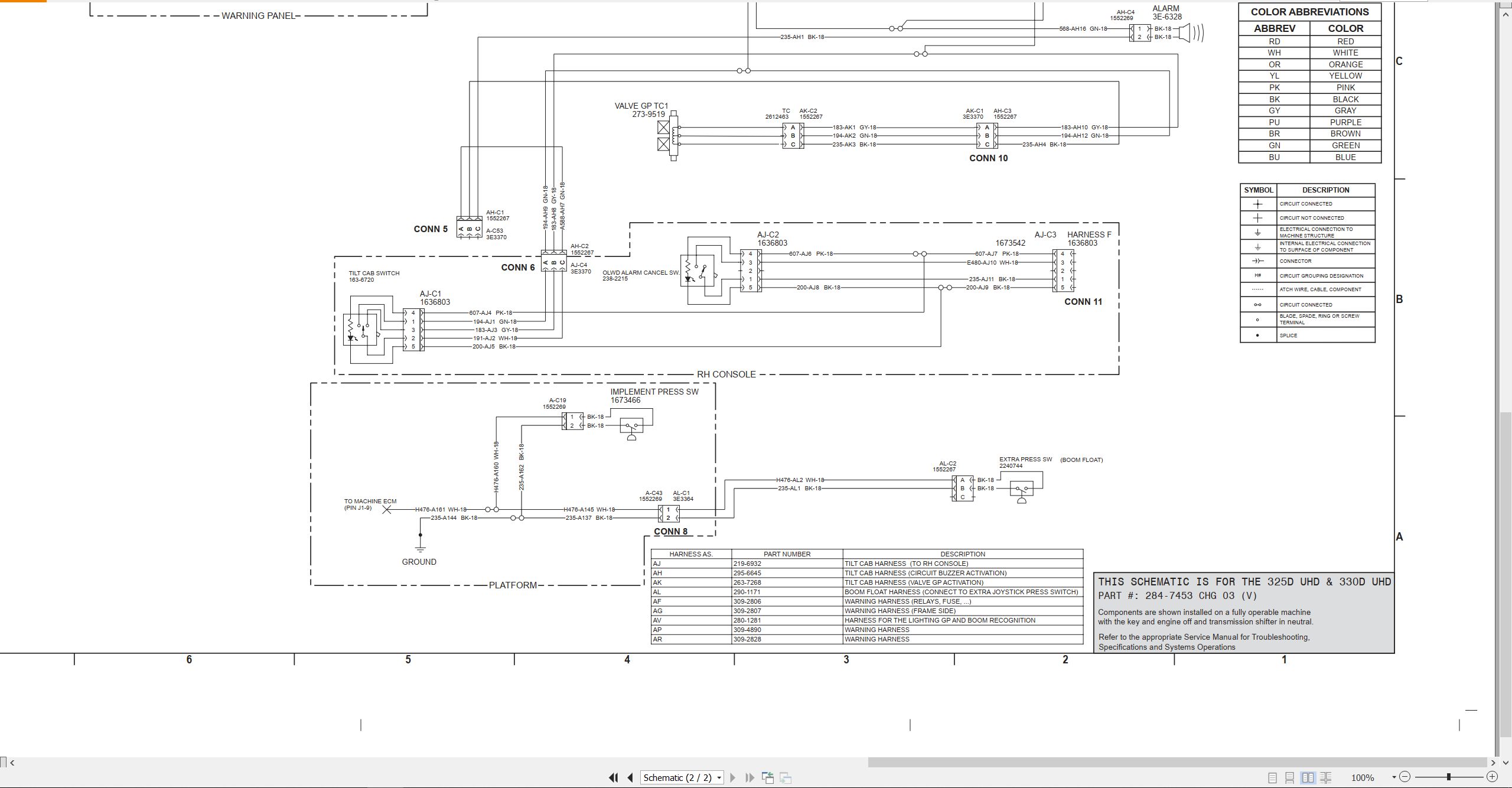Toggle two-page facing view
This screenshot has width=1512, height=788.
coord(1308,778)
